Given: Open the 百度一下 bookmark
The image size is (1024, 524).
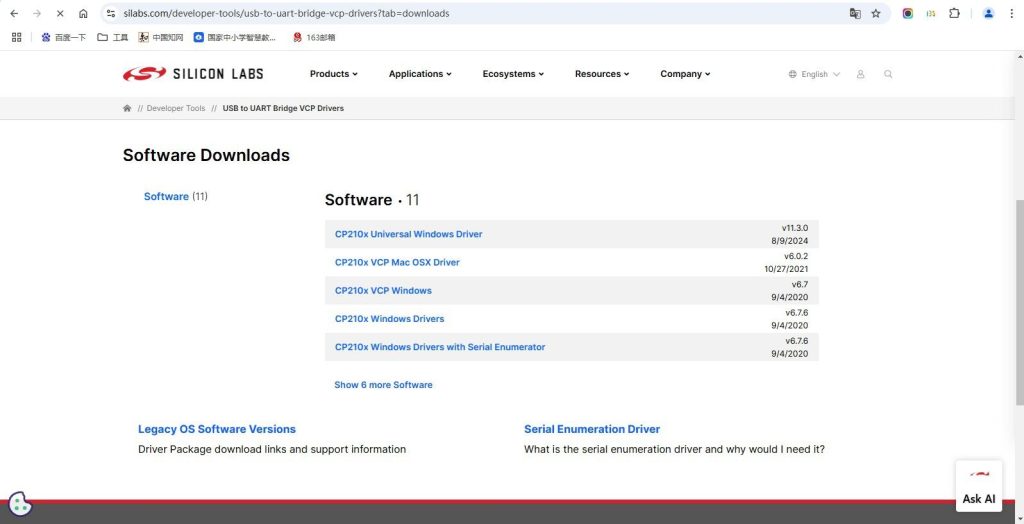Looking at the screenshot, I should coord(63,37).
